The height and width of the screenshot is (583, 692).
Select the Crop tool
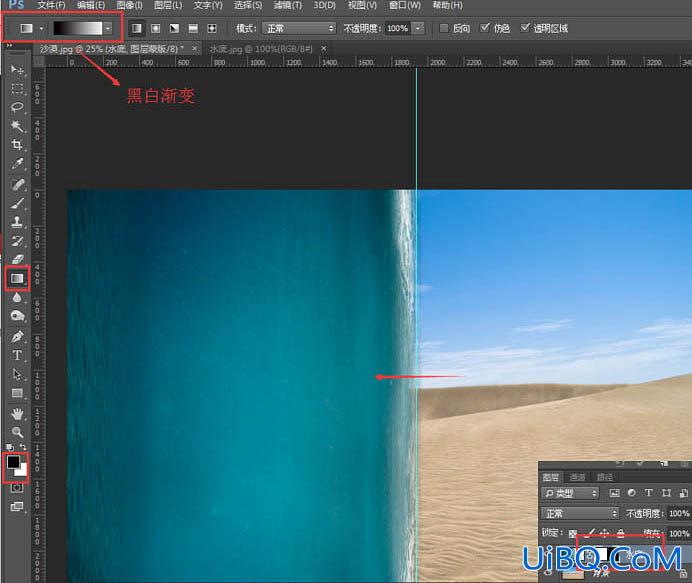pyautogui.click(x=17, y=145)
